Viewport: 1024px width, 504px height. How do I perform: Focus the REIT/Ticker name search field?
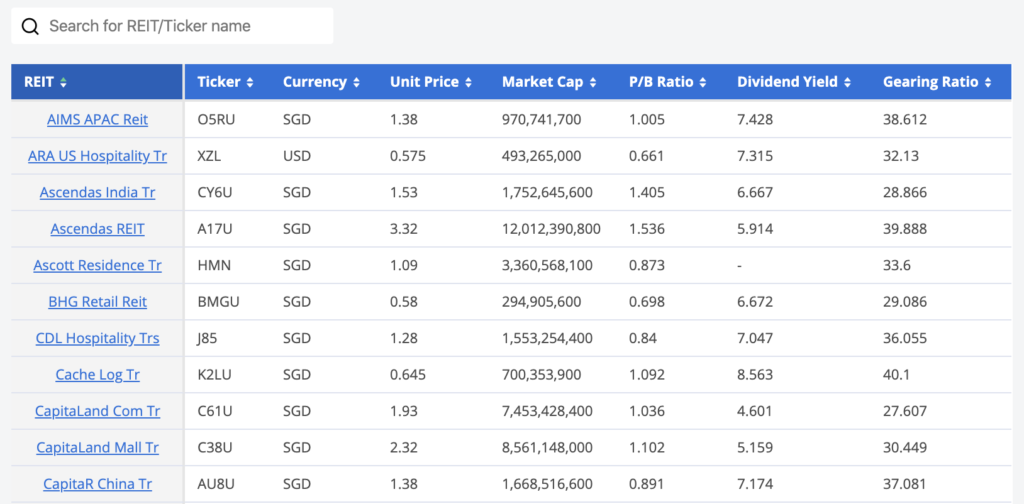(172, 26)
